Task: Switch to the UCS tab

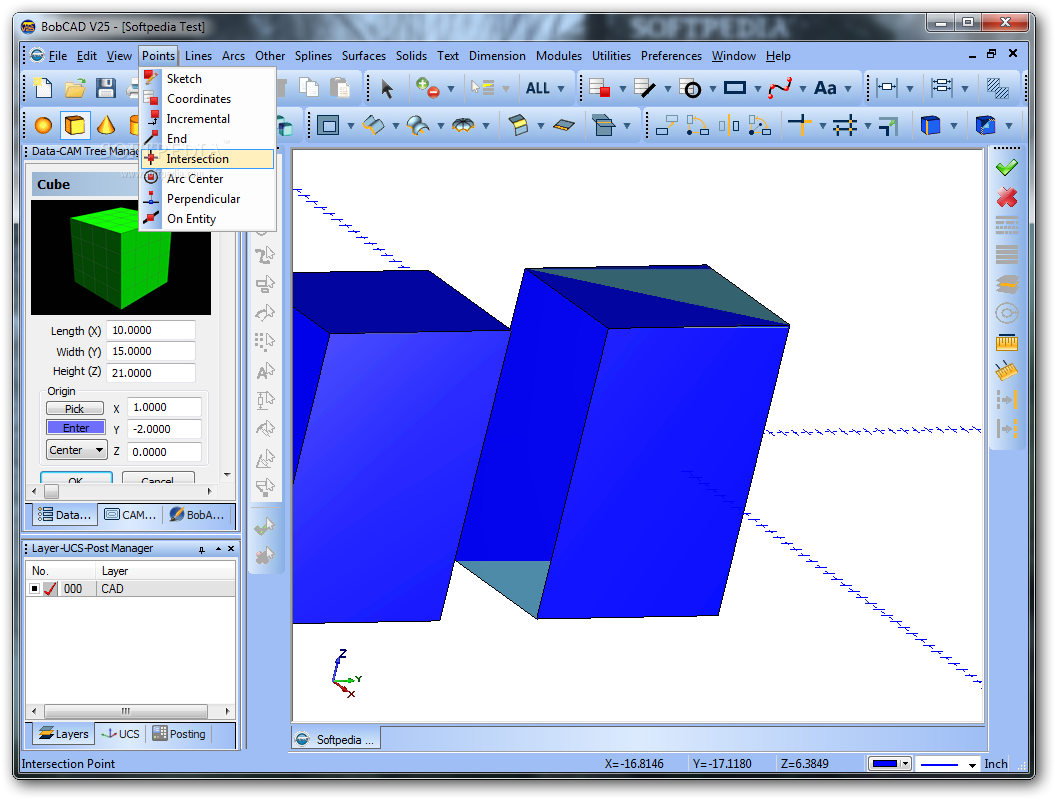Action: pyautogui.click(x=121, y=734)
